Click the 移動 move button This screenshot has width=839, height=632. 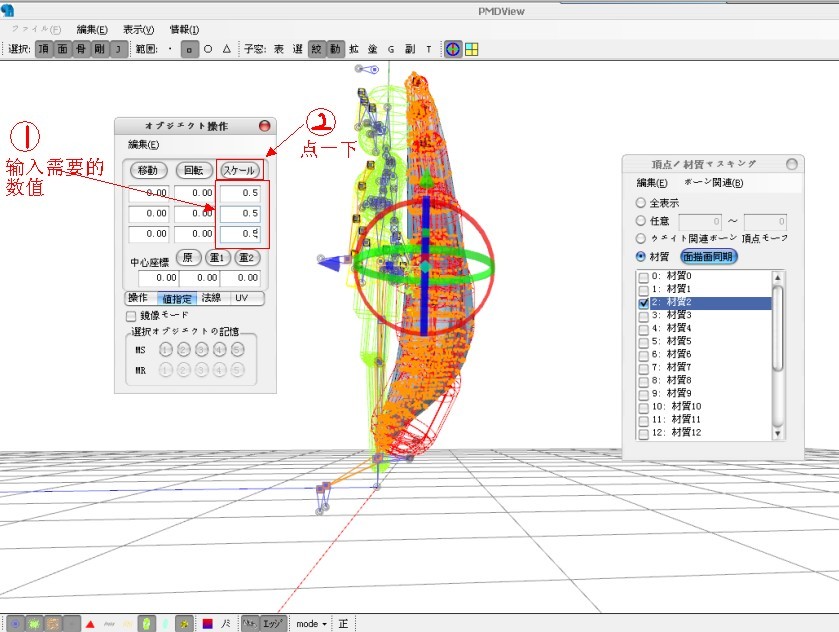[148, 170]
